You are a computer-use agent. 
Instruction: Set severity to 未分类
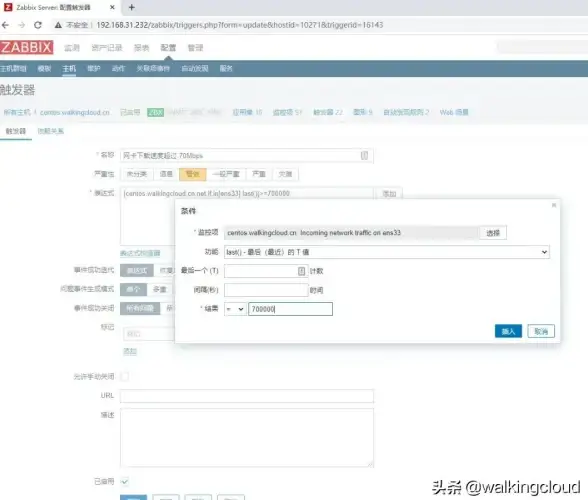[x=136, y=174]
